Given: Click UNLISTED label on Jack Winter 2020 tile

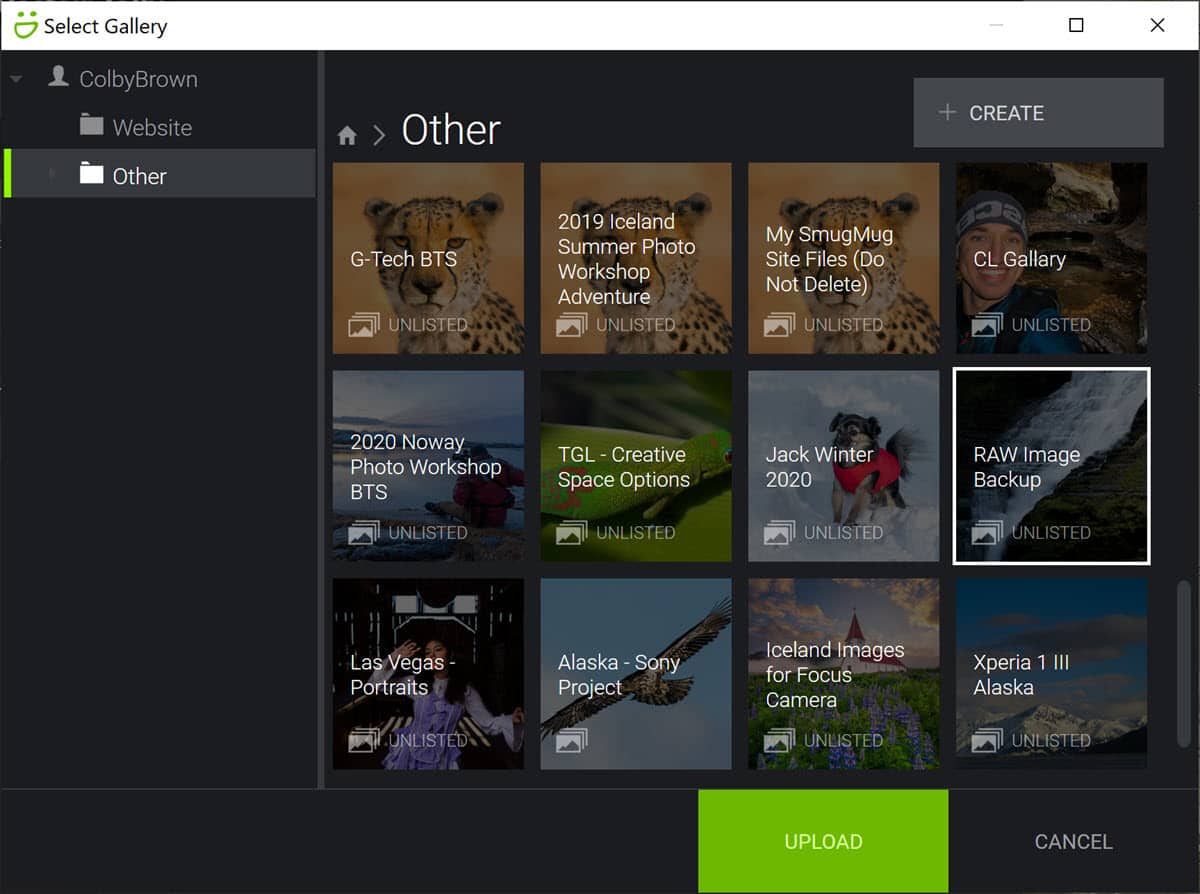Looking at the screenshot, I should 844,533.
